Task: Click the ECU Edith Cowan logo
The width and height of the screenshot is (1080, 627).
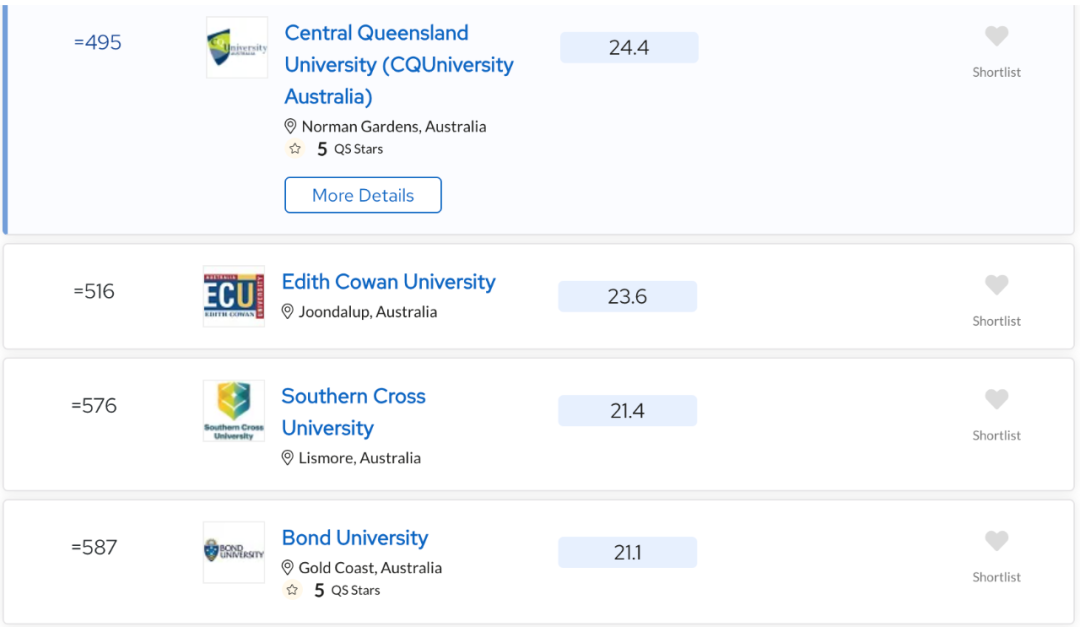Action: [234, 296]
